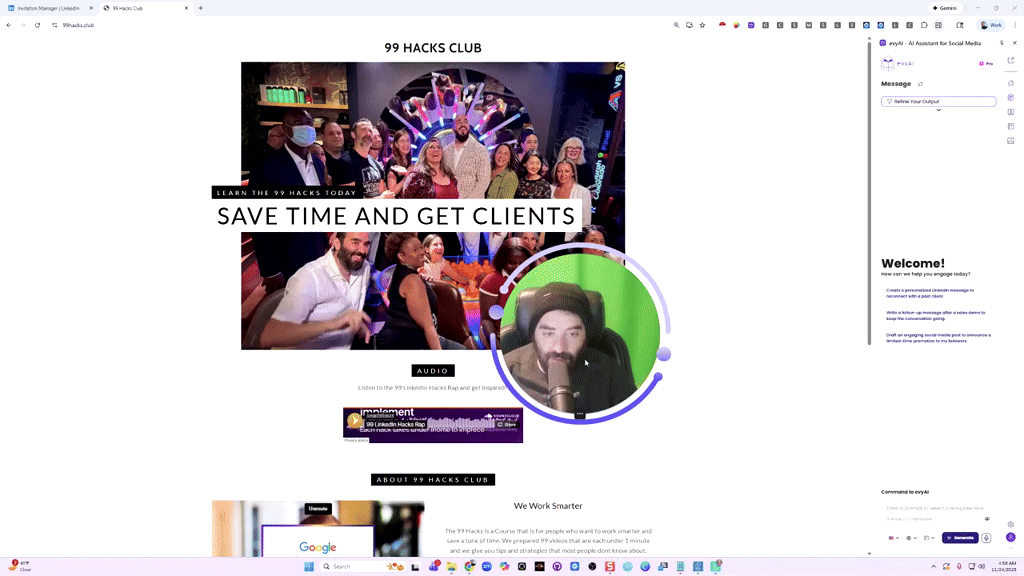Screen dimensions: 1024x576
Task: Click the Generate button
Action: coord(960,538)
